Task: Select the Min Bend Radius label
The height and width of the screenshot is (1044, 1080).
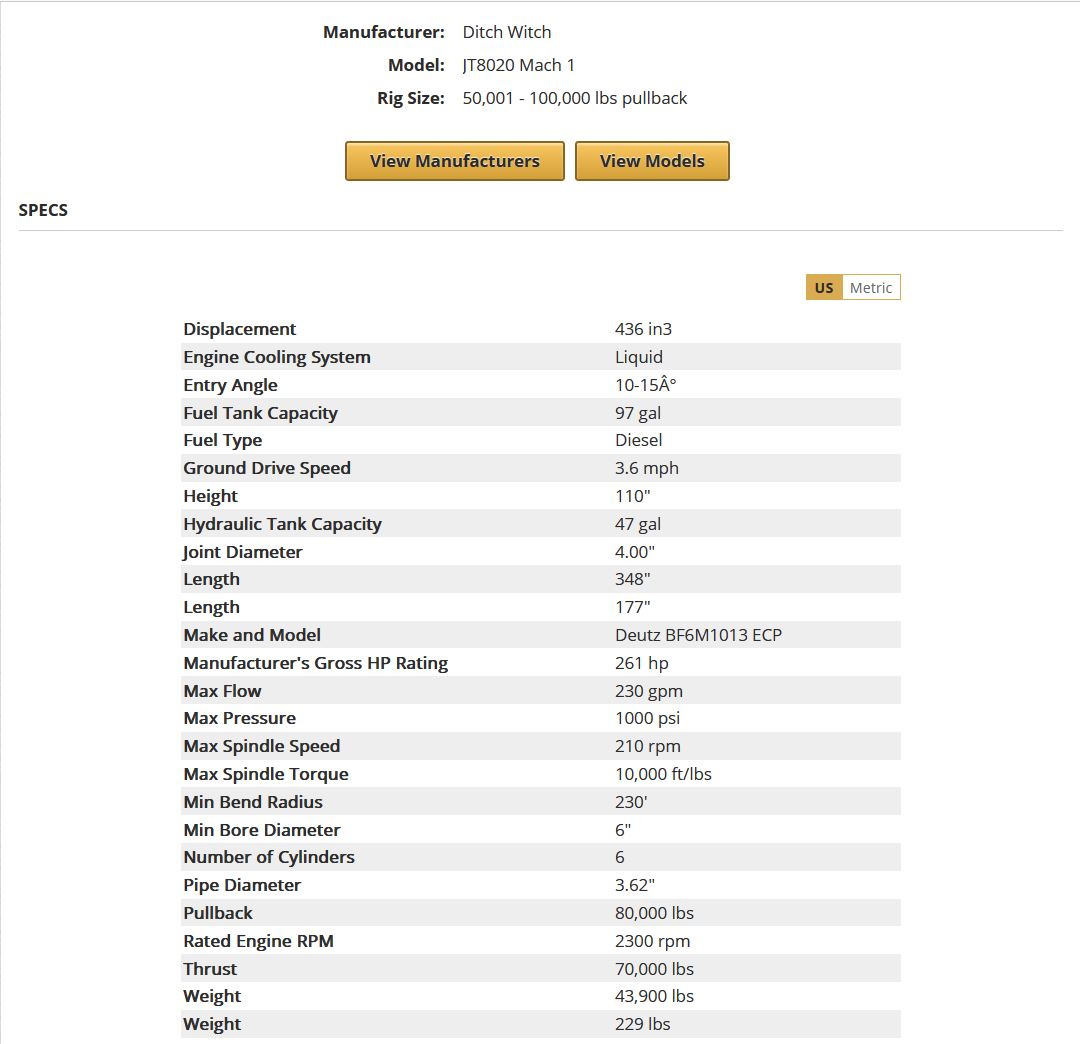Action: coord(253,802)
